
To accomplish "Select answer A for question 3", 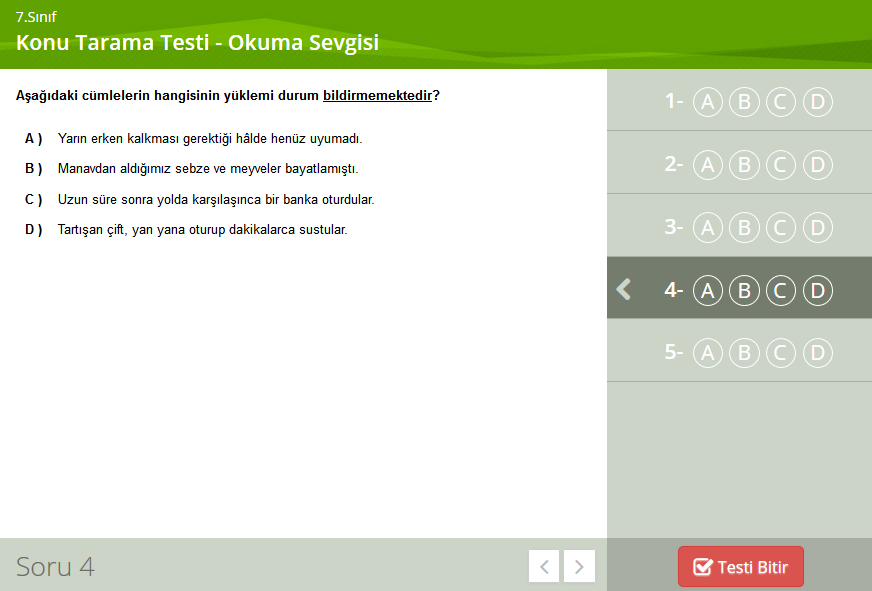I will coord(707,227).
